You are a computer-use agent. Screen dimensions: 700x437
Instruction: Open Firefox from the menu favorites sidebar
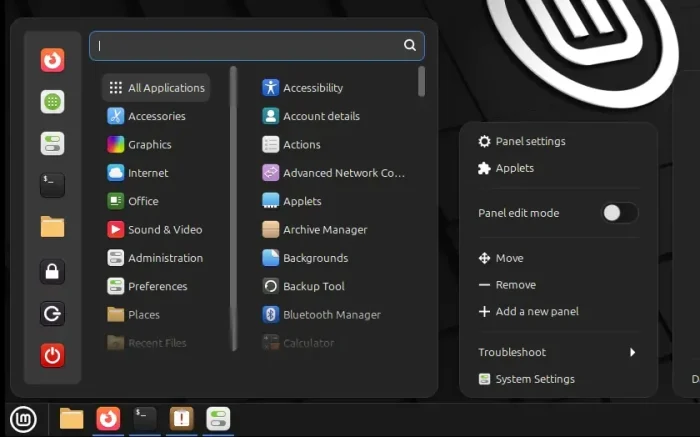(53, 60)
